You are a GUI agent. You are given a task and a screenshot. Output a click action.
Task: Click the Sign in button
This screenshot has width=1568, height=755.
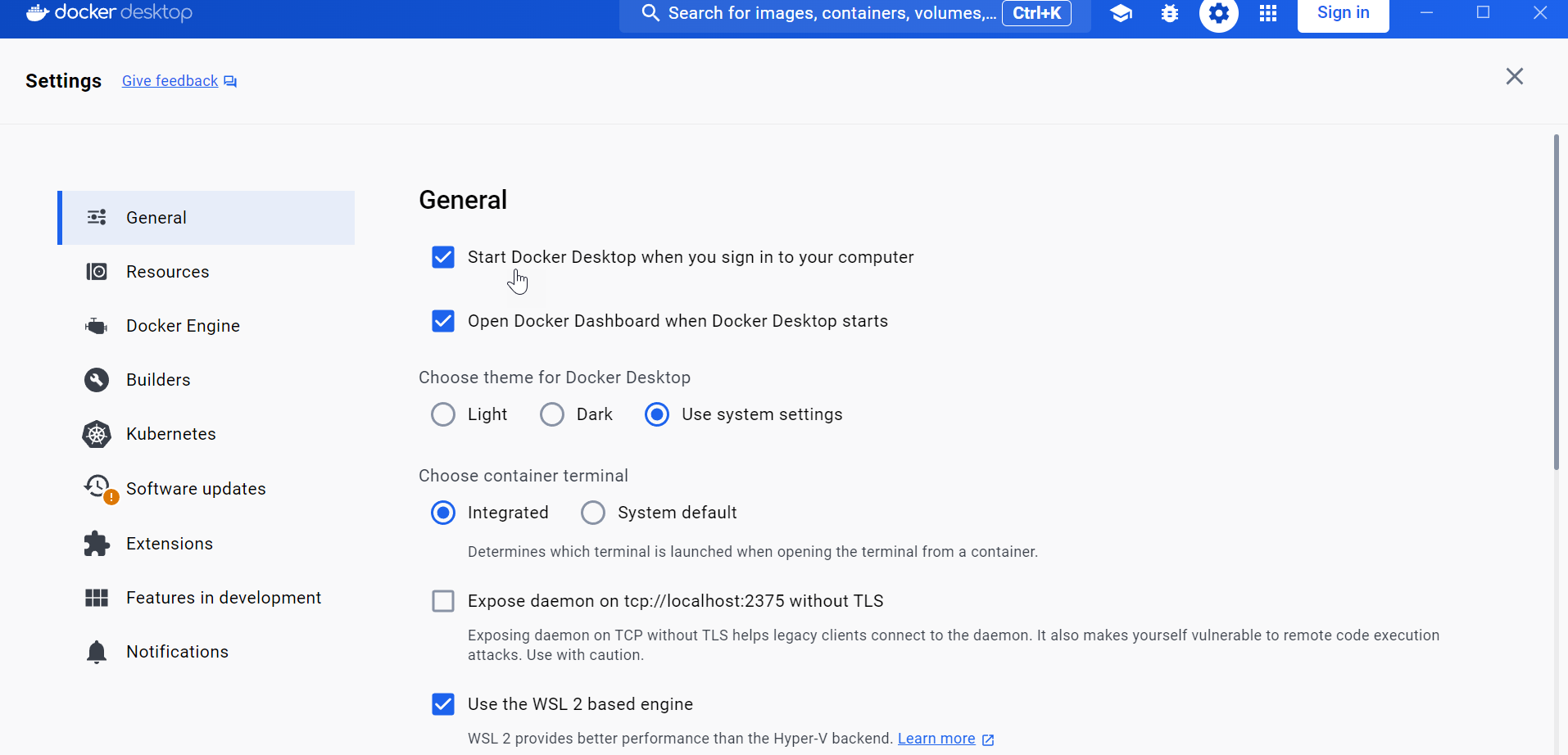click(x=1343, y=13)
